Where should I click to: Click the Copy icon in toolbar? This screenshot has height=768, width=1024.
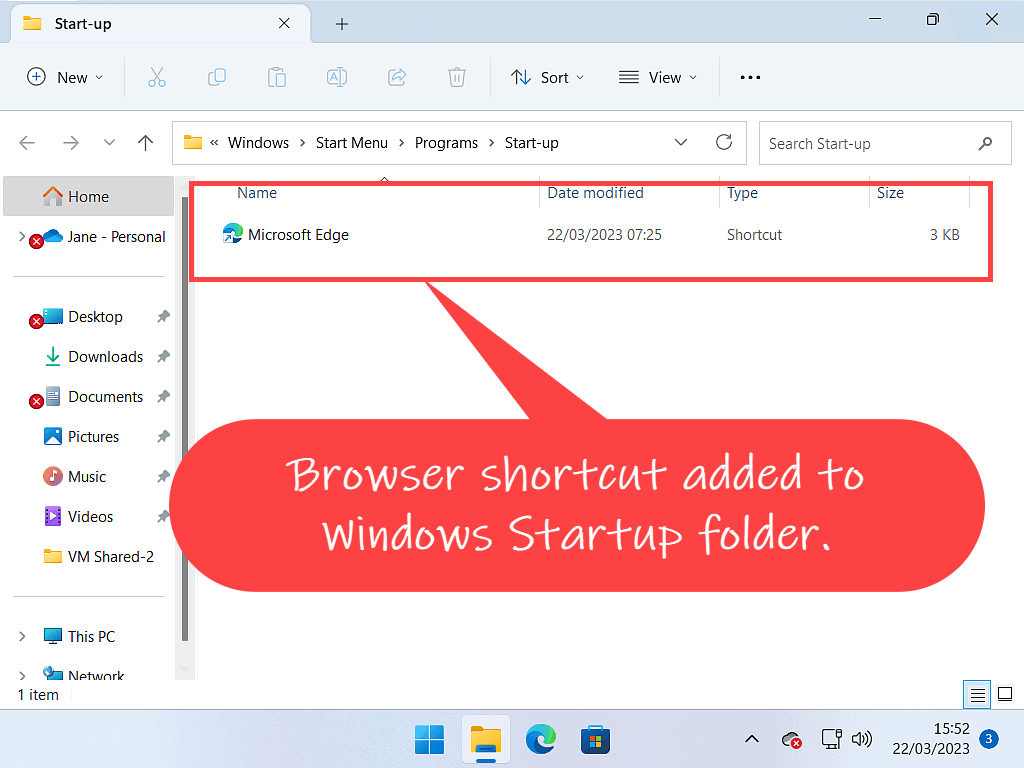click(x=217, y=77)
